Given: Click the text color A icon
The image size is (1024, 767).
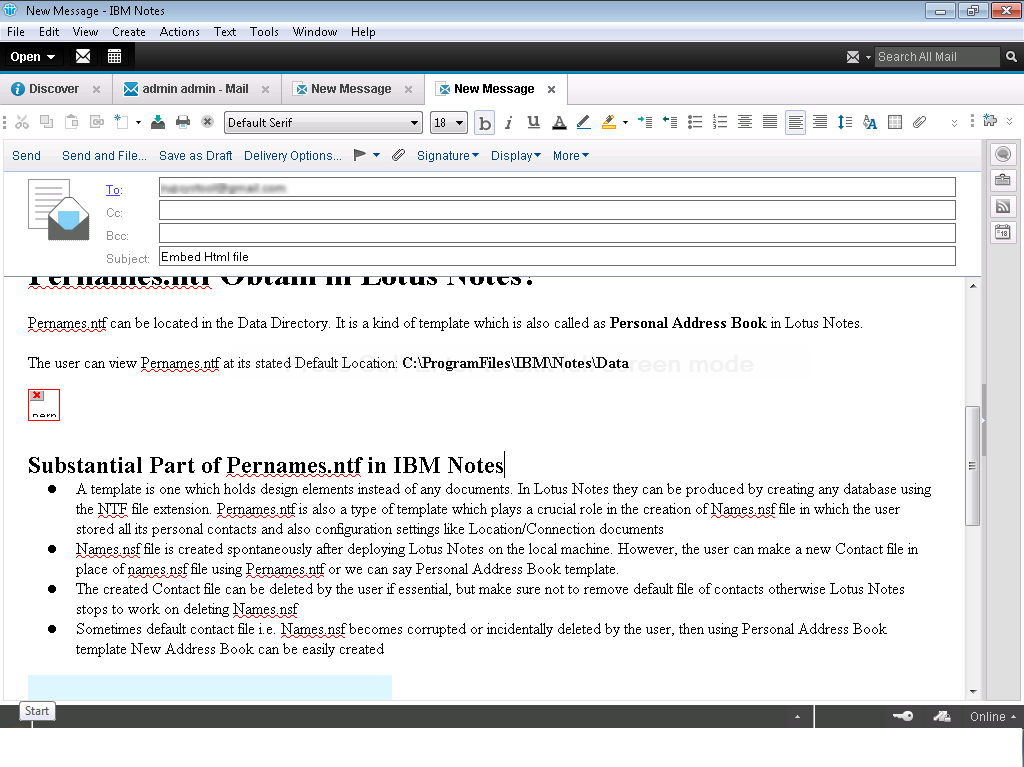Looking at the screenshot, I should click(559, 122).
